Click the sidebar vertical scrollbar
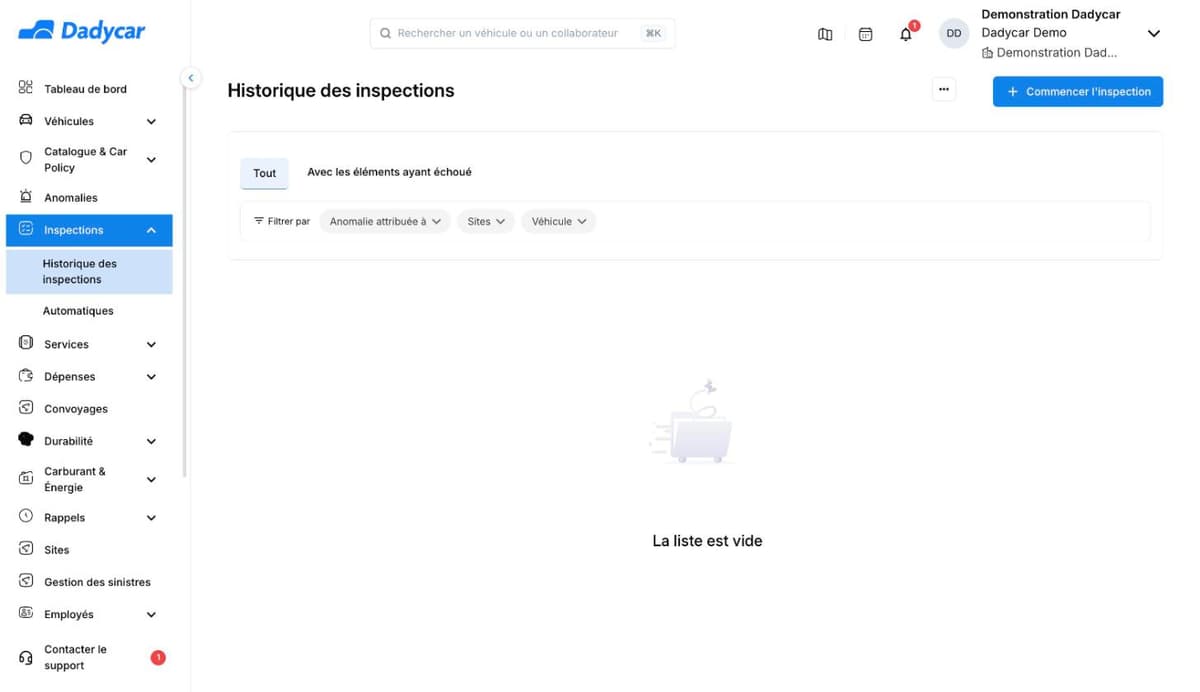The height and width of the screenshot is (692, 1200). click(x=184, y=280)
